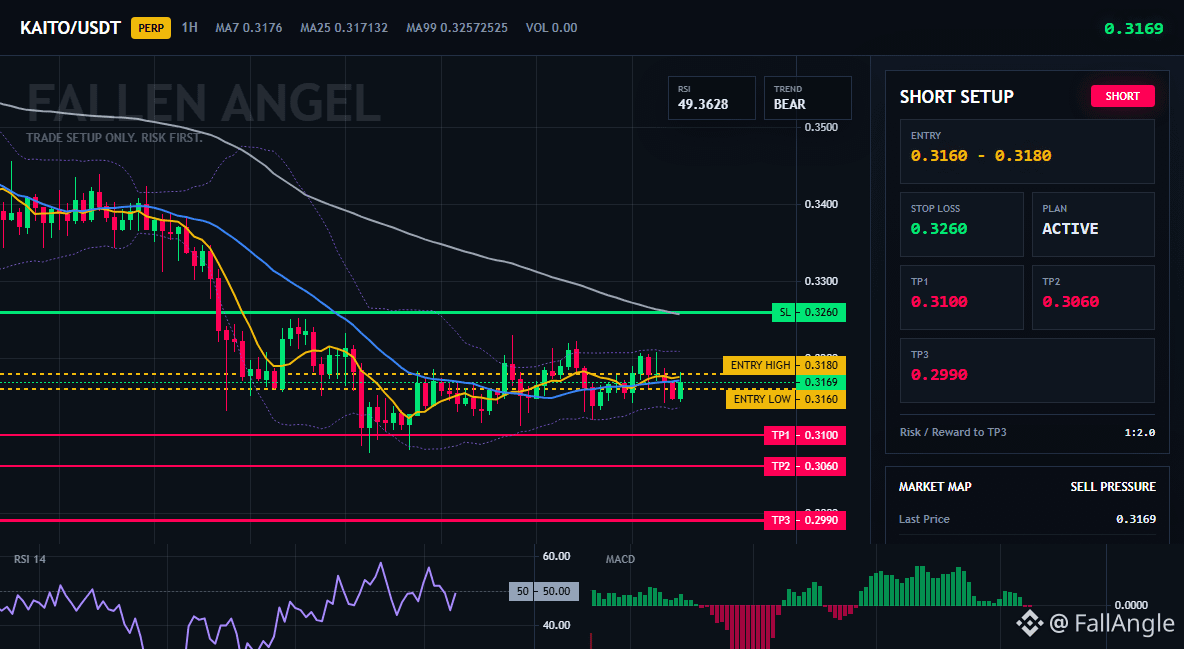Click the SELL PRESSURE label
The image size is (1184, 649).
(x=1112, y=487)
